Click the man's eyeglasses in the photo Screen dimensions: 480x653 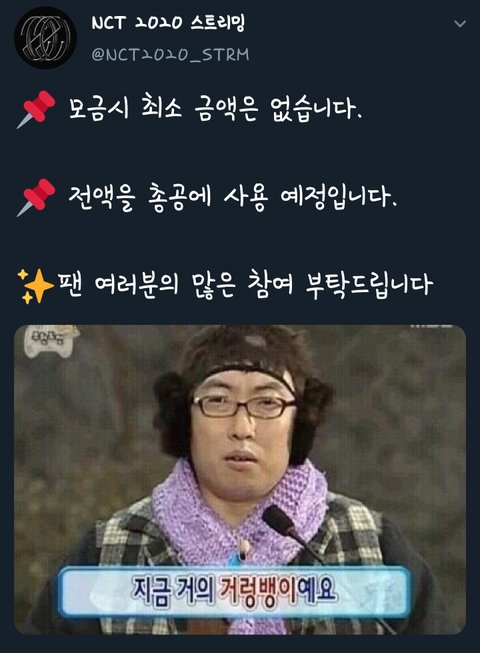[x=244, y=406]
